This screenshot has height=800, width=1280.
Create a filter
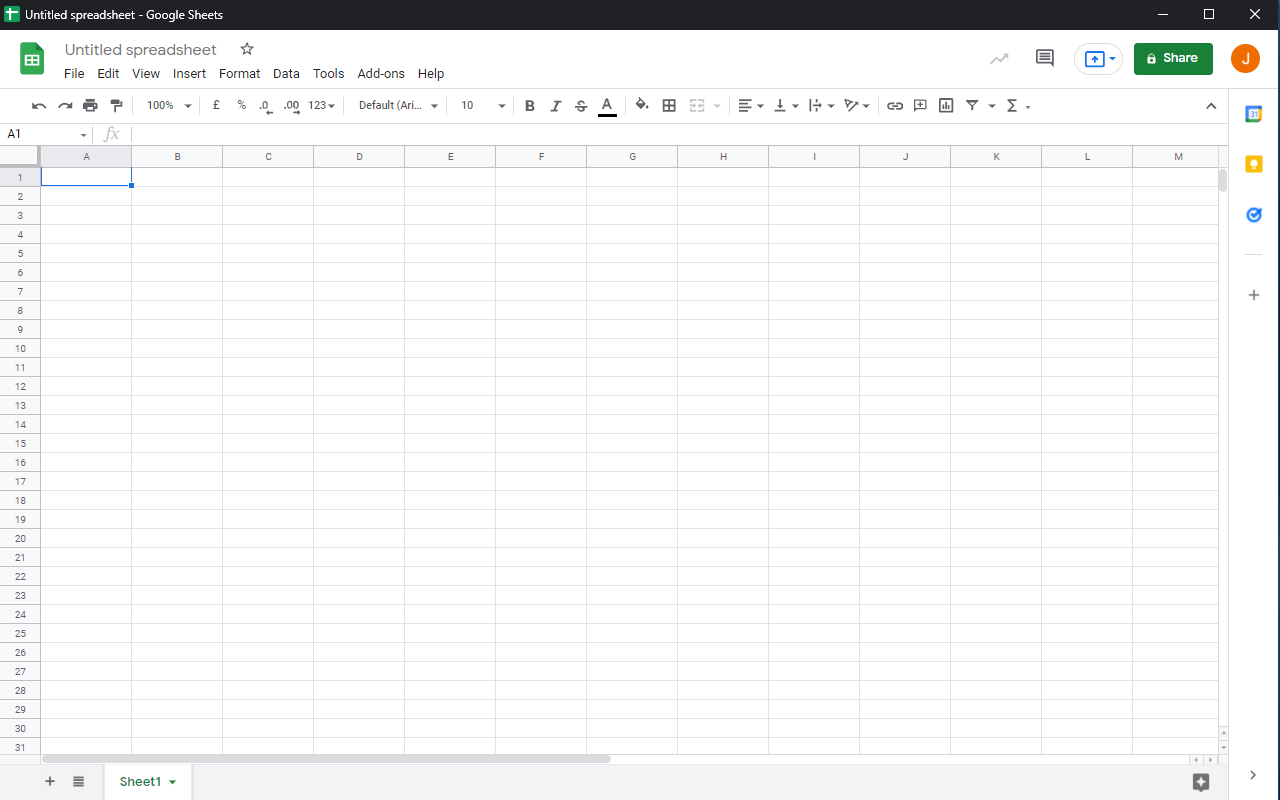pos(971,105)
